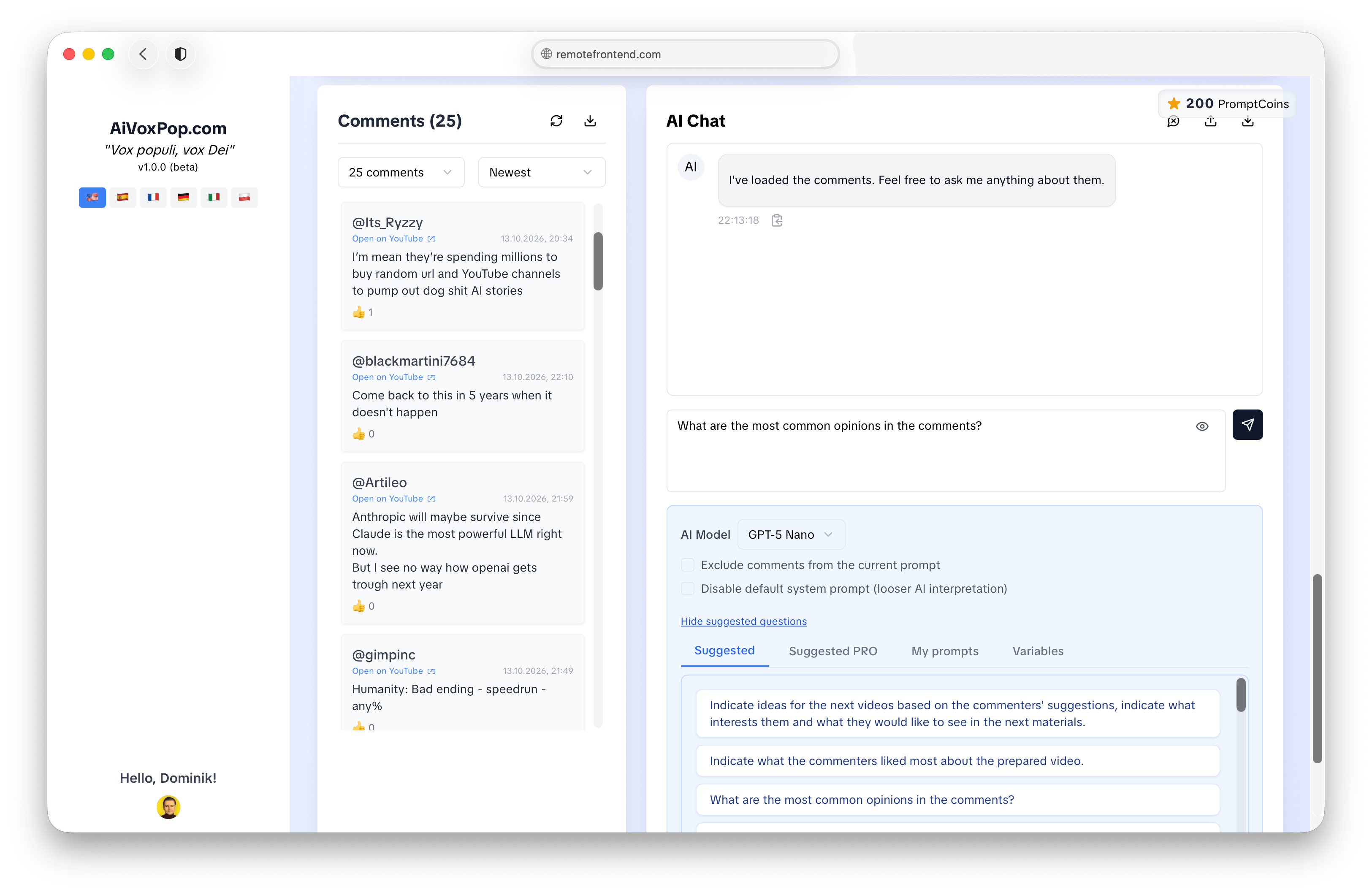Viewport: 1372px width, 895px height.
Task: Switch language to US English flag
Action: pyautogui.click(x=92, y=197)
